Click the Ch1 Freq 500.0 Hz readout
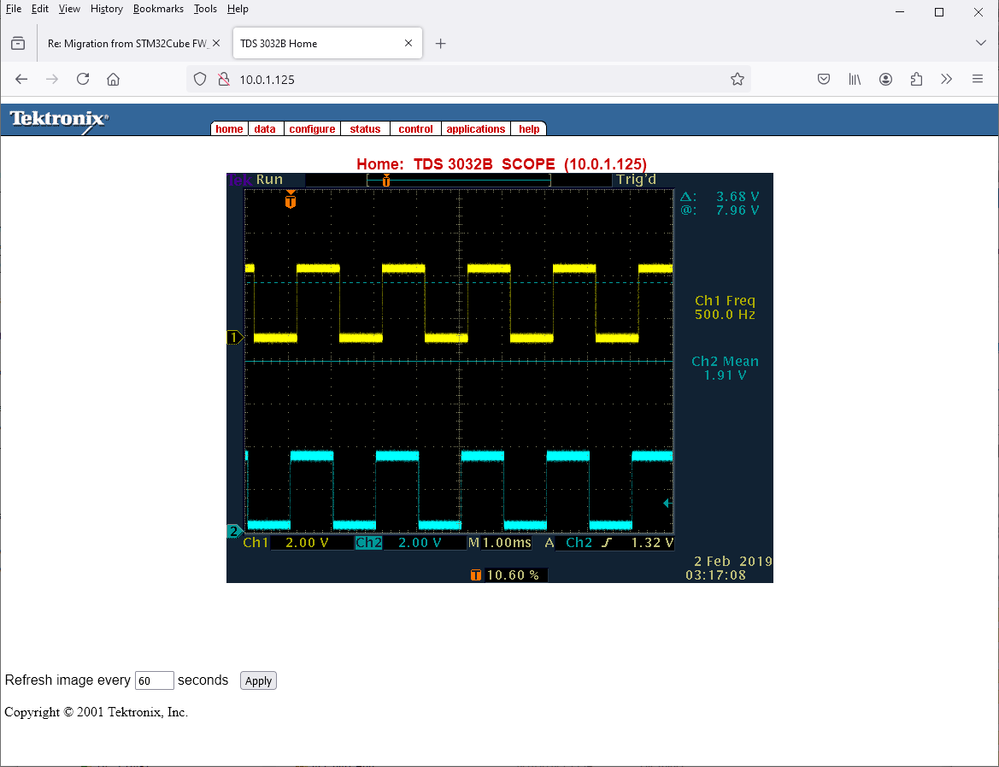The image size is (999, 767). tap(725, 307)
